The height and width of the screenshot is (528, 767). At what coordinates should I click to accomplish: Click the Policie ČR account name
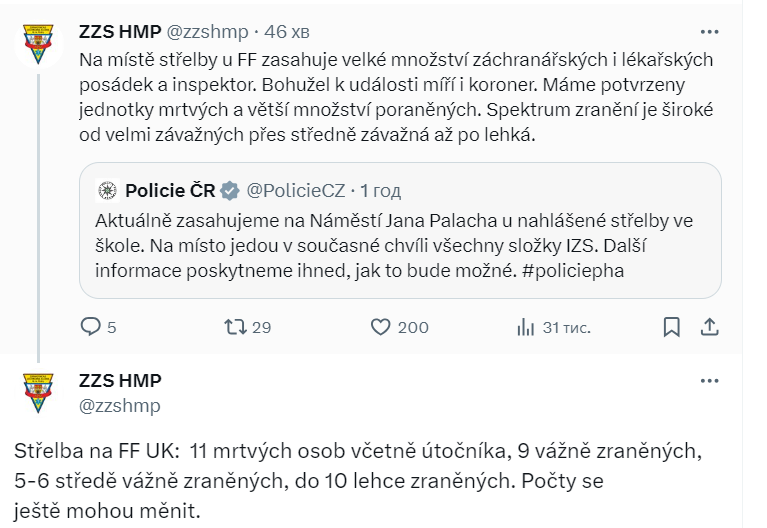coord(170,190)
